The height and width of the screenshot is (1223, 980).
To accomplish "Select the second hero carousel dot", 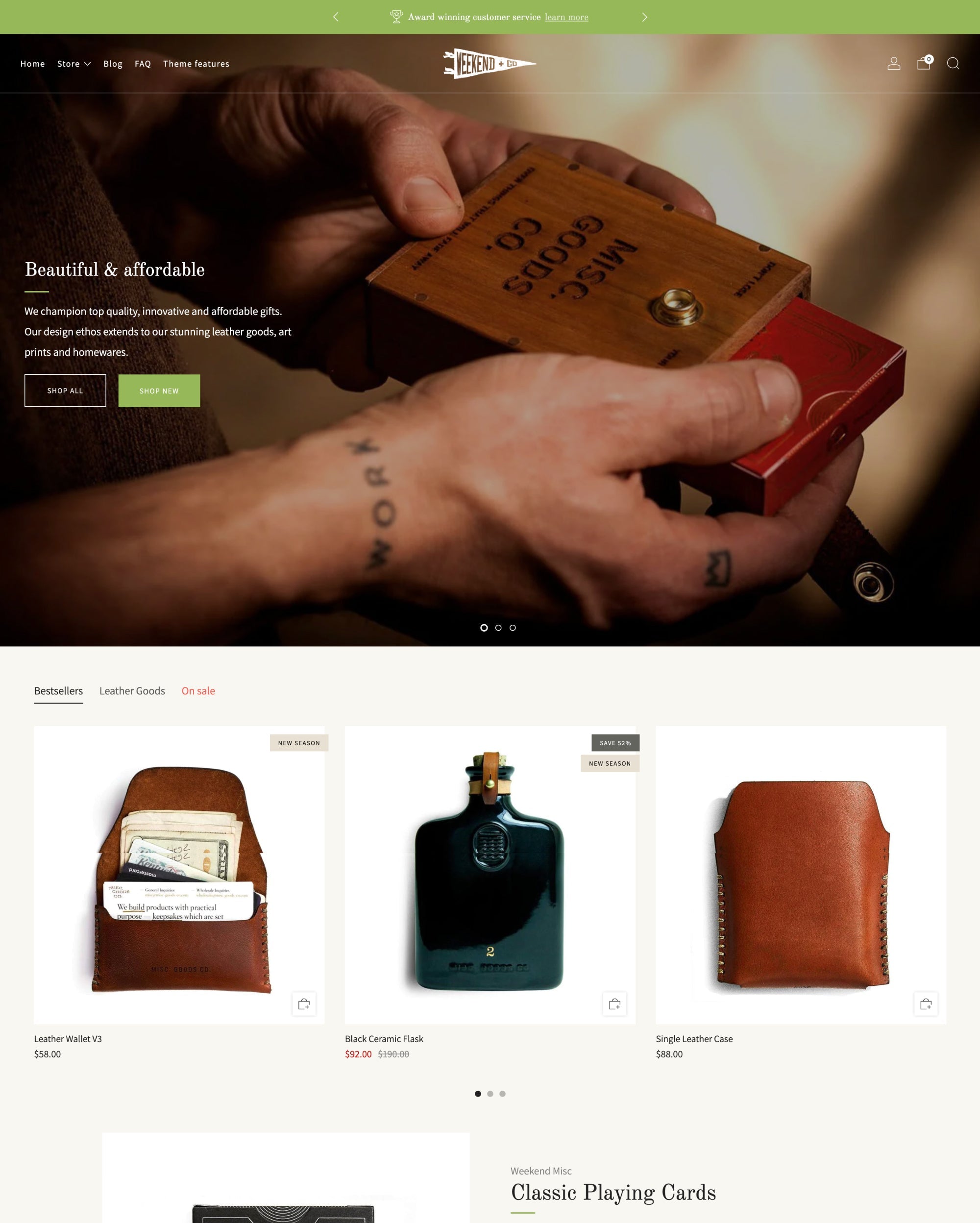I will point(498,628).
